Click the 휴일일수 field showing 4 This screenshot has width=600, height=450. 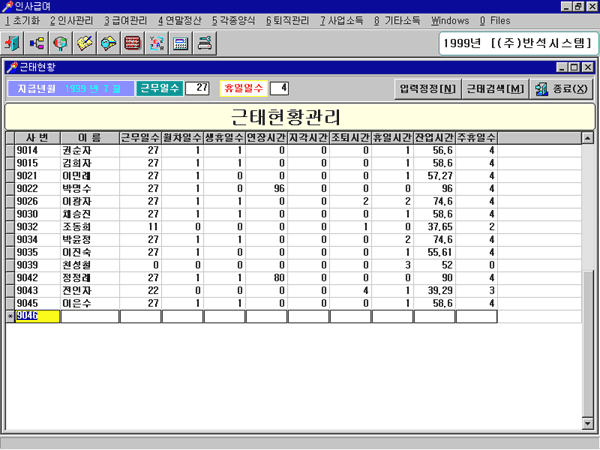tap(279, 89)
